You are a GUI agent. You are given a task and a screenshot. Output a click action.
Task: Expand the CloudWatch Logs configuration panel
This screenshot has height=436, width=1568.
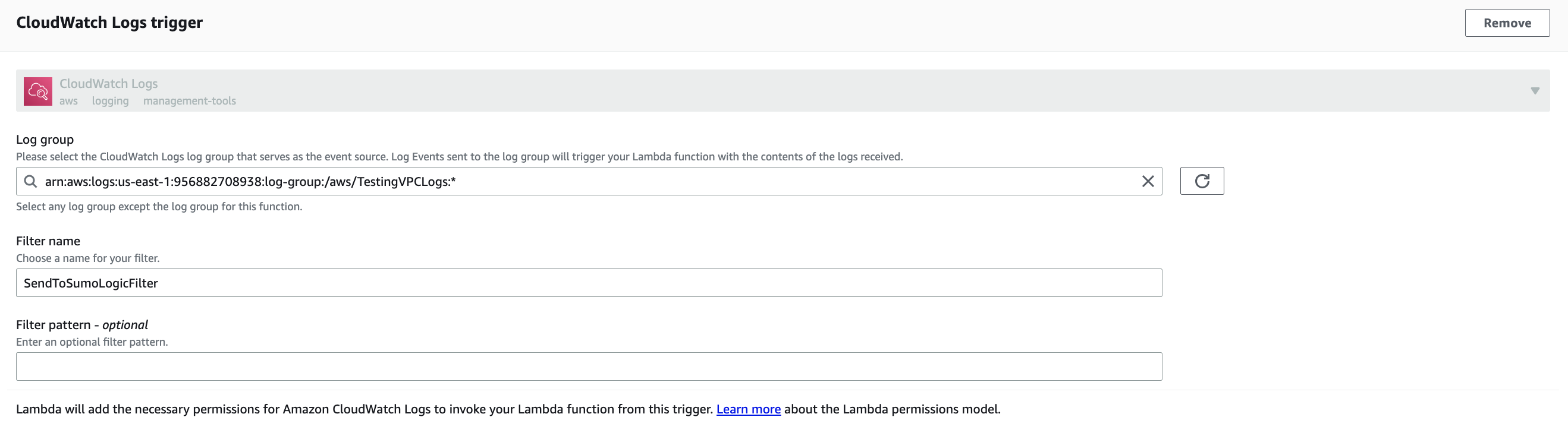pyautogui.click(x=1535, y=91)
